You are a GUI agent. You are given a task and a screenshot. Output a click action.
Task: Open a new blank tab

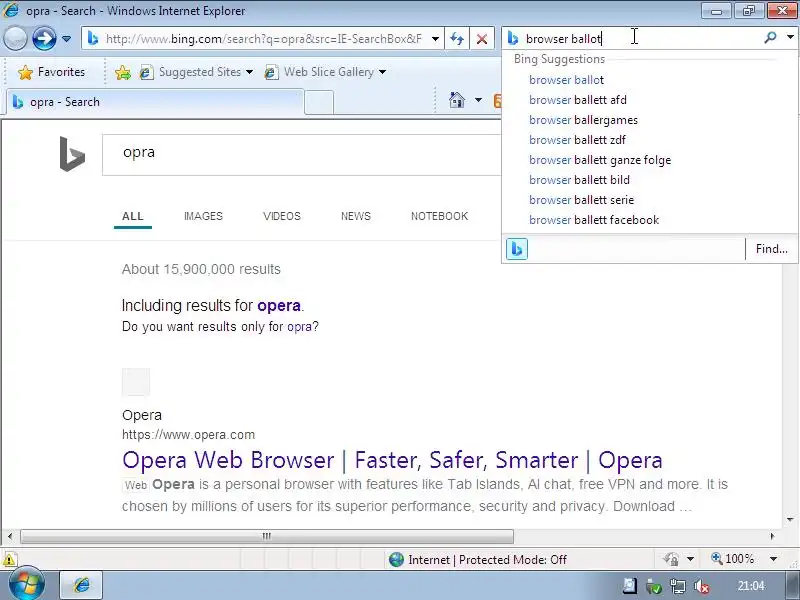pyautogui.click(x=319, y=103)
